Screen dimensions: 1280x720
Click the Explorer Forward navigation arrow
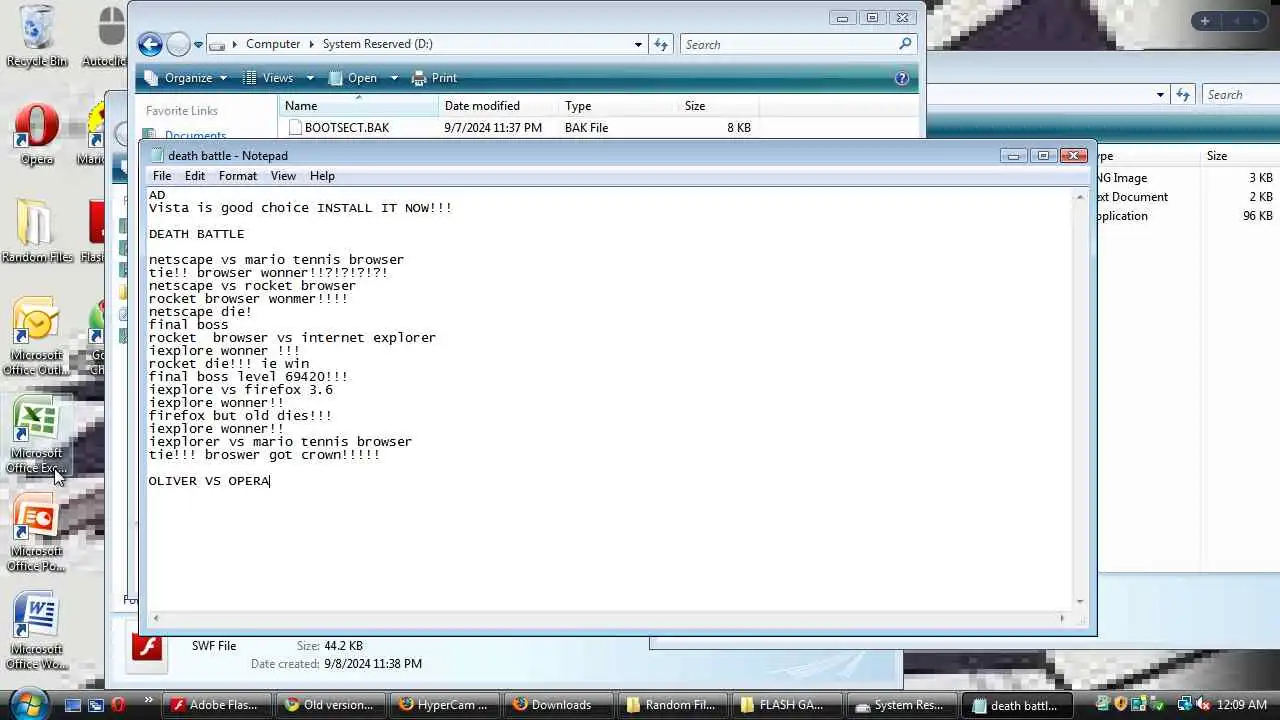click(x=178, y=44)
